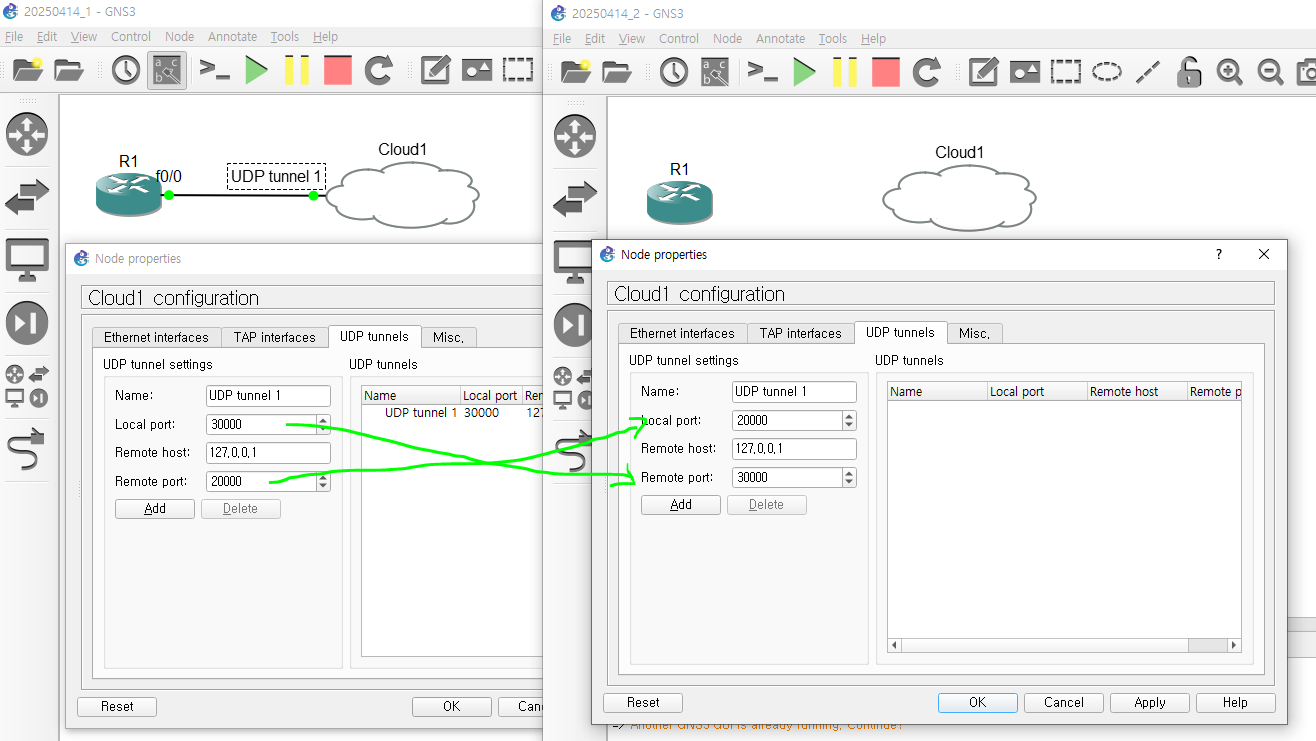
Task: Switch to Ethernet interfaces tab in front dialog
Action: [x=682, y=333]
